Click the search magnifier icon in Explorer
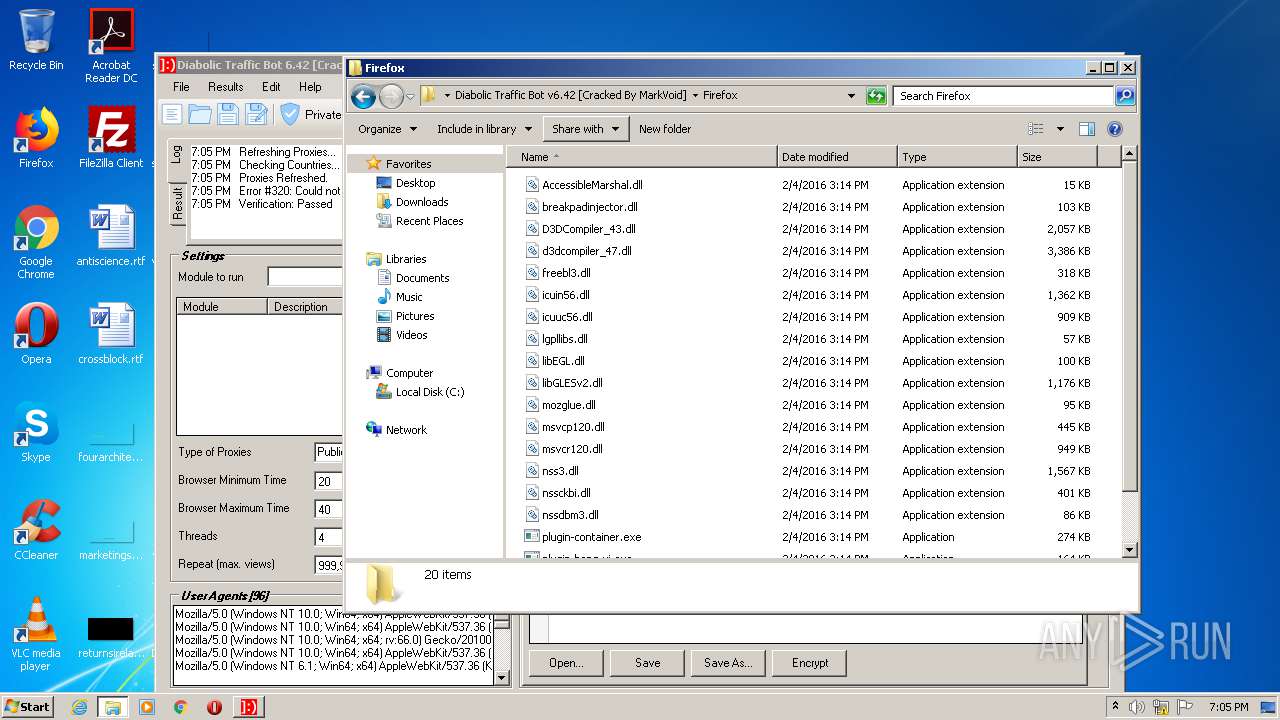The width and height of the screenshot is (1280, 720). coord(1125,96)
